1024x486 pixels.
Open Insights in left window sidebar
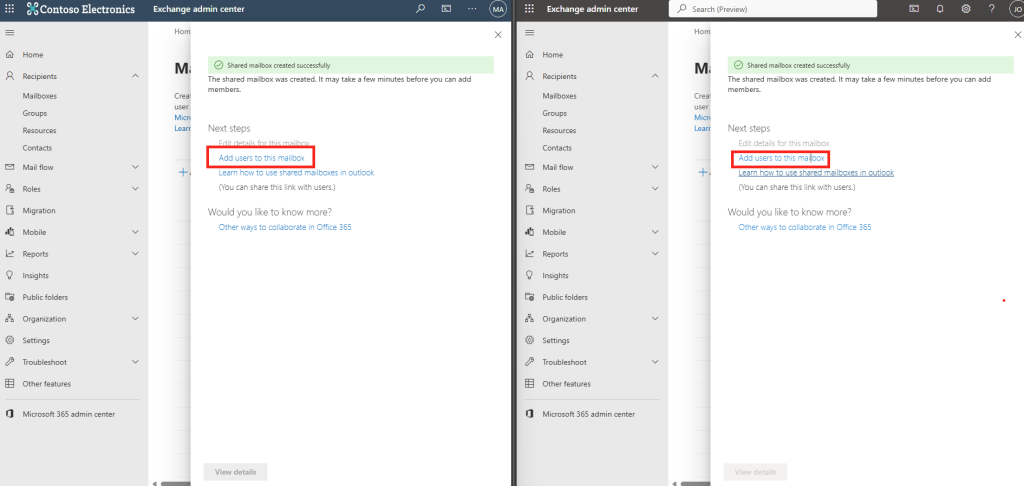[x=35, y=275]
